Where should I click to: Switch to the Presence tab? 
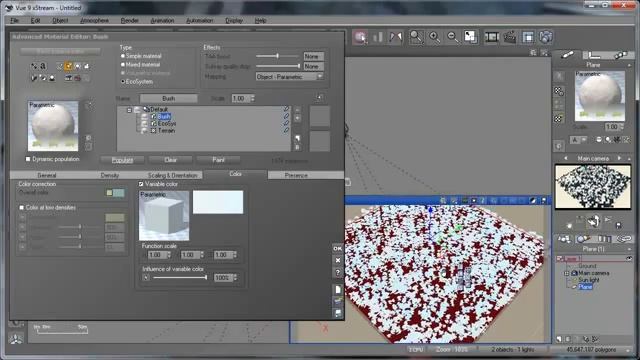click(x=296, y=175)
